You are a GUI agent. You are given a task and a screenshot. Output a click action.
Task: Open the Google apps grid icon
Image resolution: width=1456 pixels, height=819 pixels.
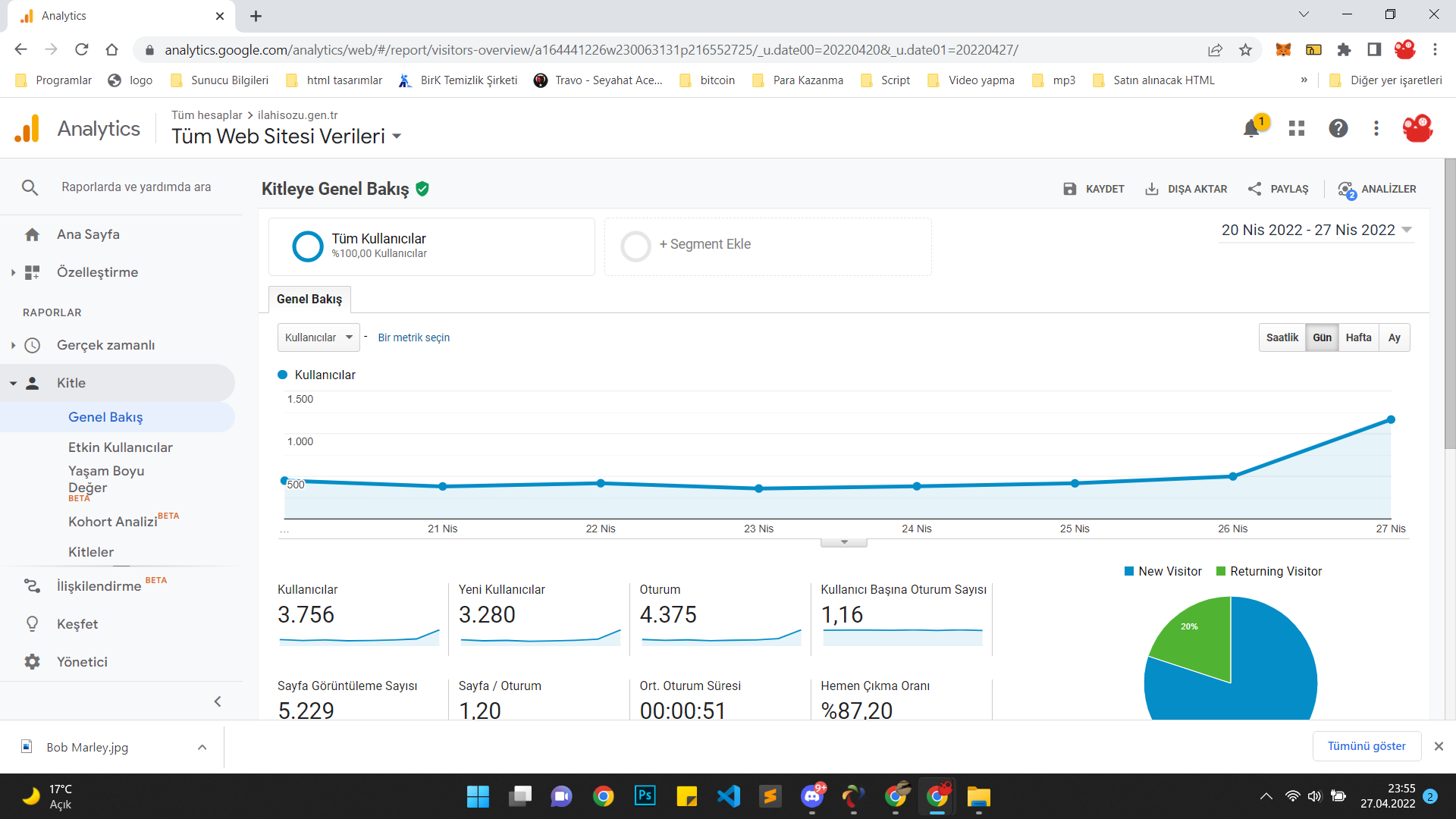click(1297, 128)
